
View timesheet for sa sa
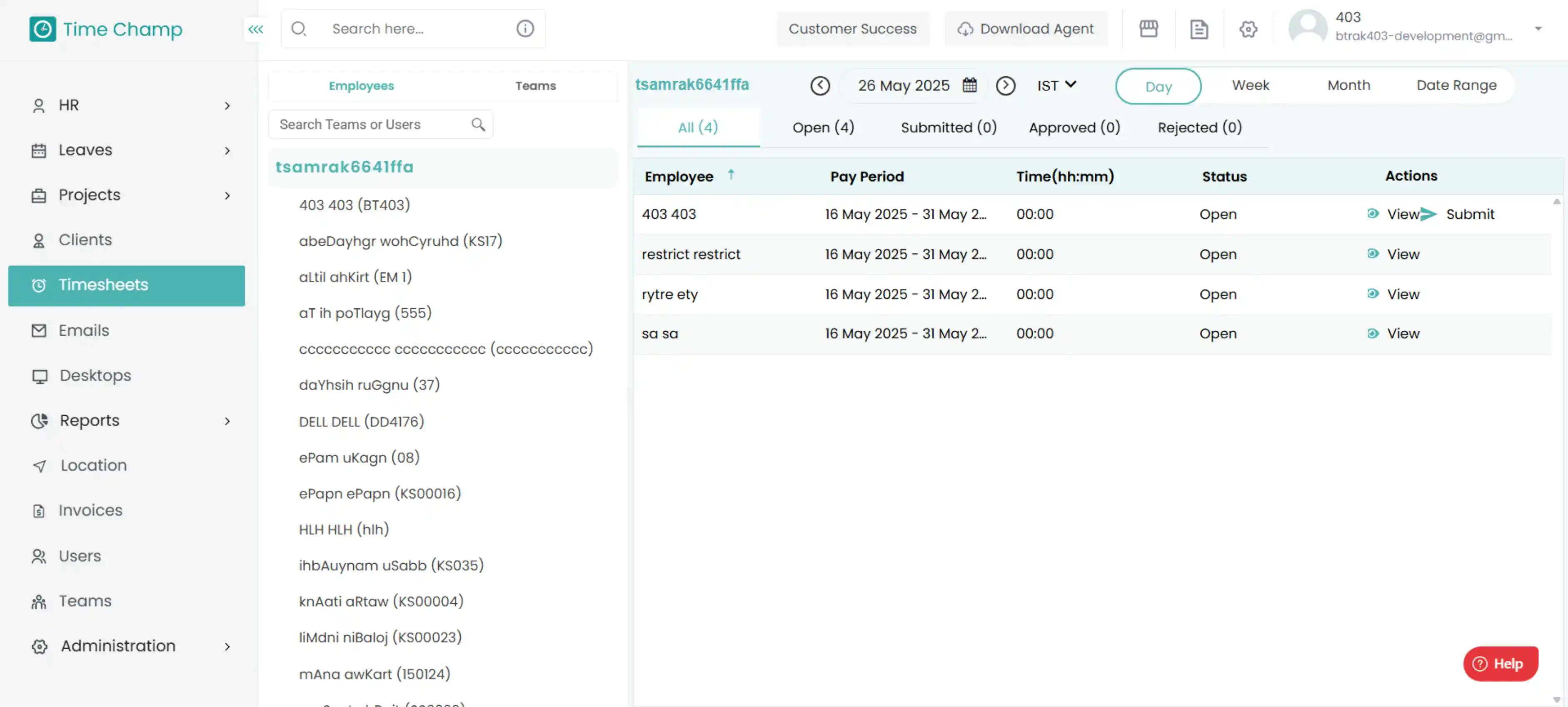coord(1393,334)
